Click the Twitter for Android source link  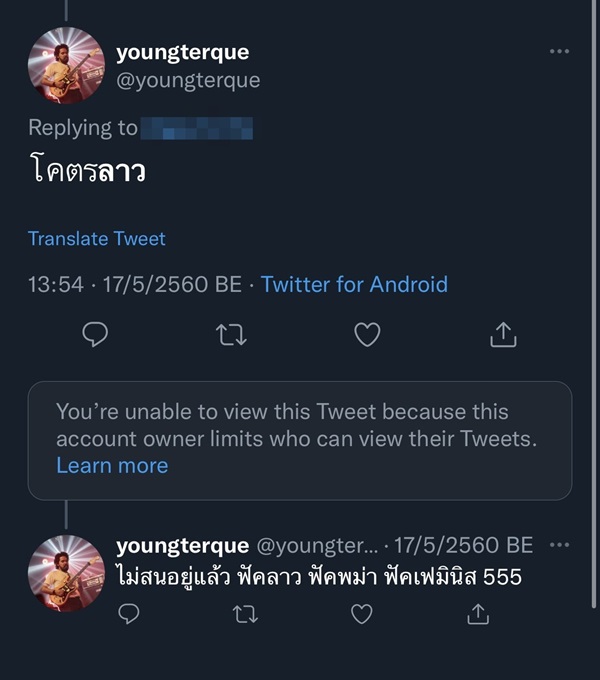(354, 284)
